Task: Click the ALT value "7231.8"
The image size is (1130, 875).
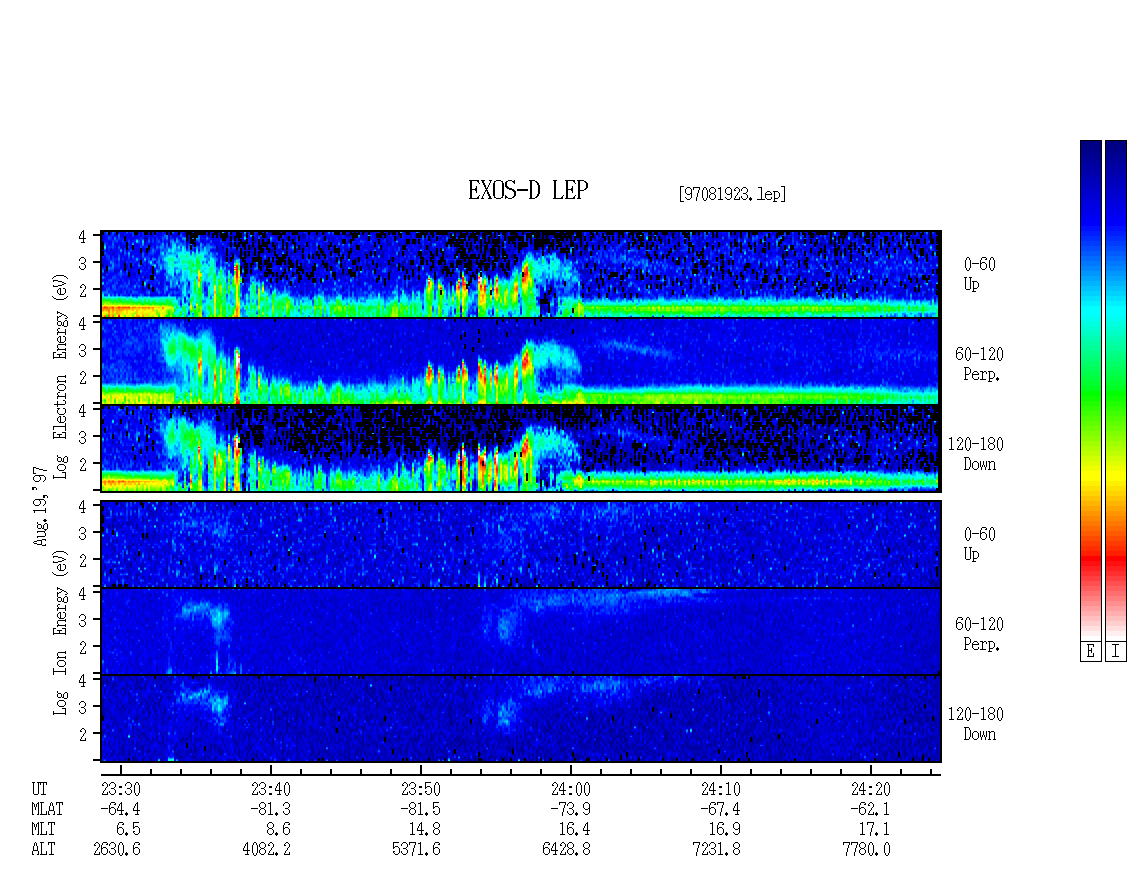Action: point(716,850)
